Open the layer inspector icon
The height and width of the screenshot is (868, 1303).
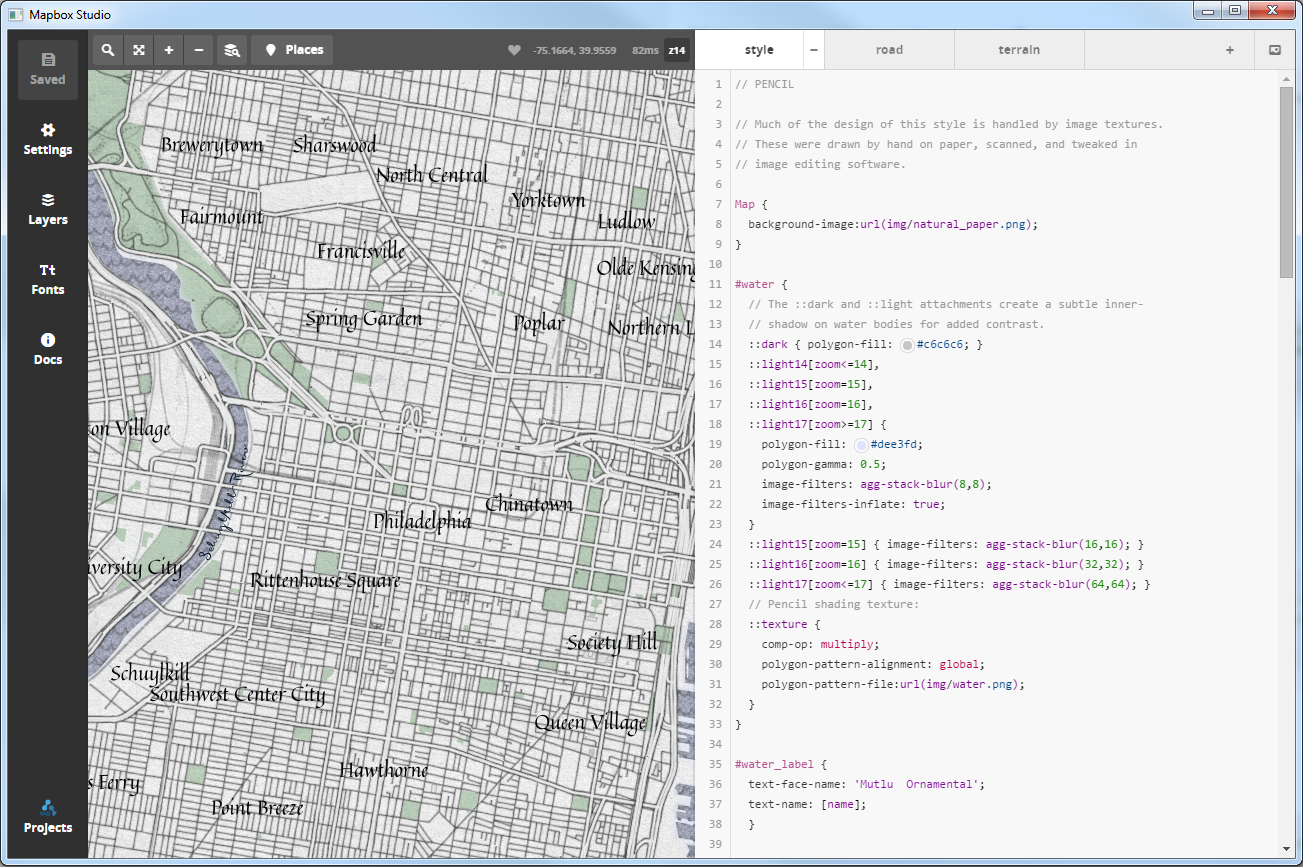pyautogui.click(x=231, y=50)
